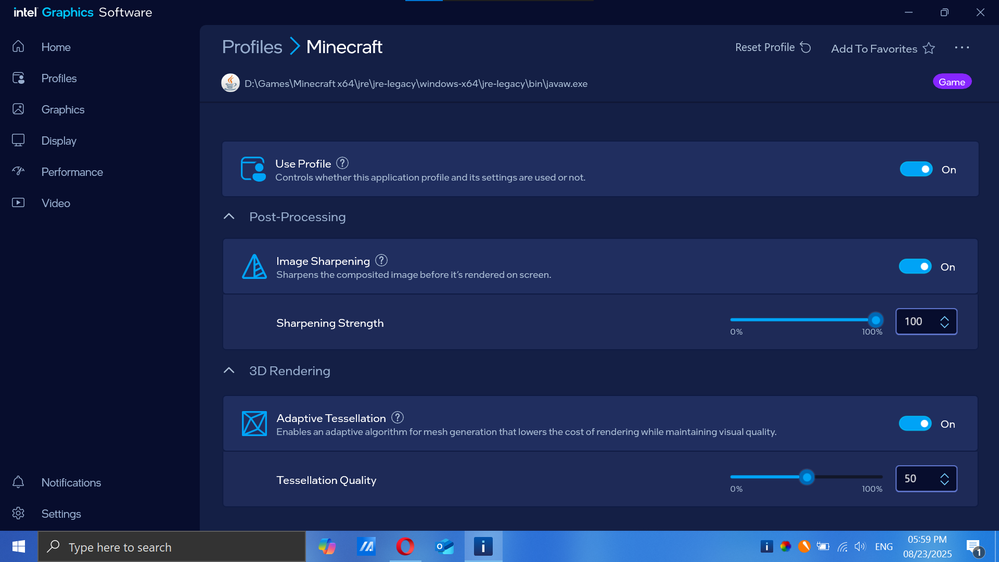
Task: Toggle the Use Profile switch off
Action: pos(916,169)
